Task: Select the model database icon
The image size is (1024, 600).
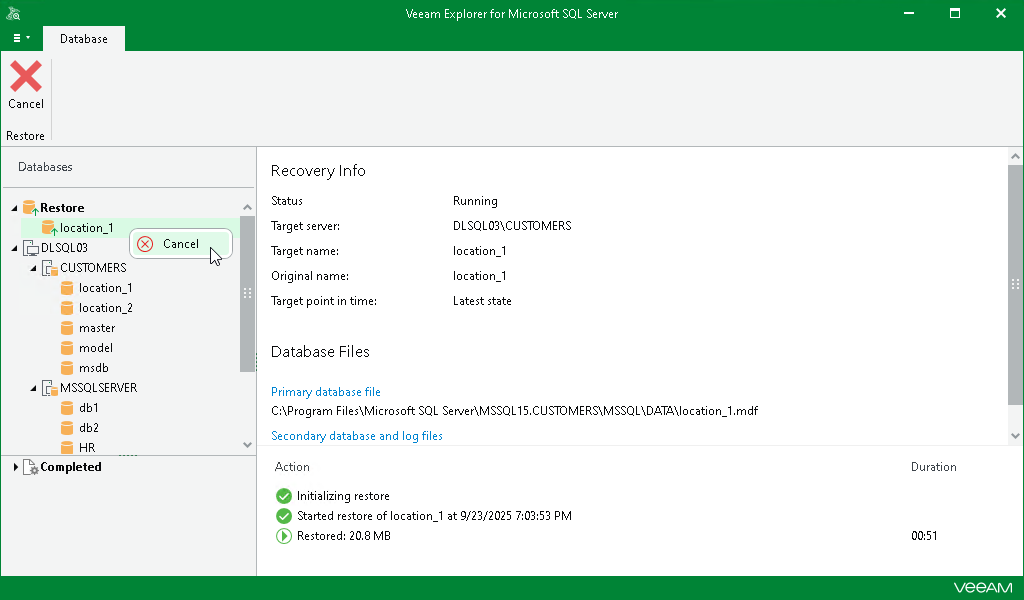Action: [x=66, y=347]
